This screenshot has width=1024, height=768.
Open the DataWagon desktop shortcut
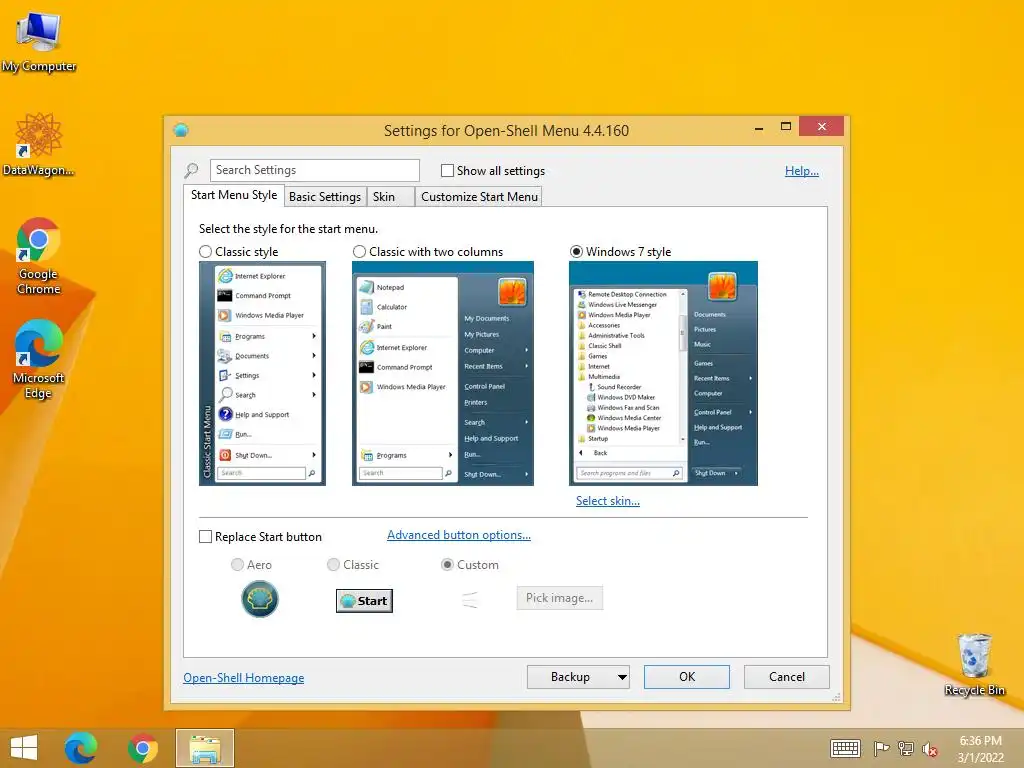pos(39,145)
